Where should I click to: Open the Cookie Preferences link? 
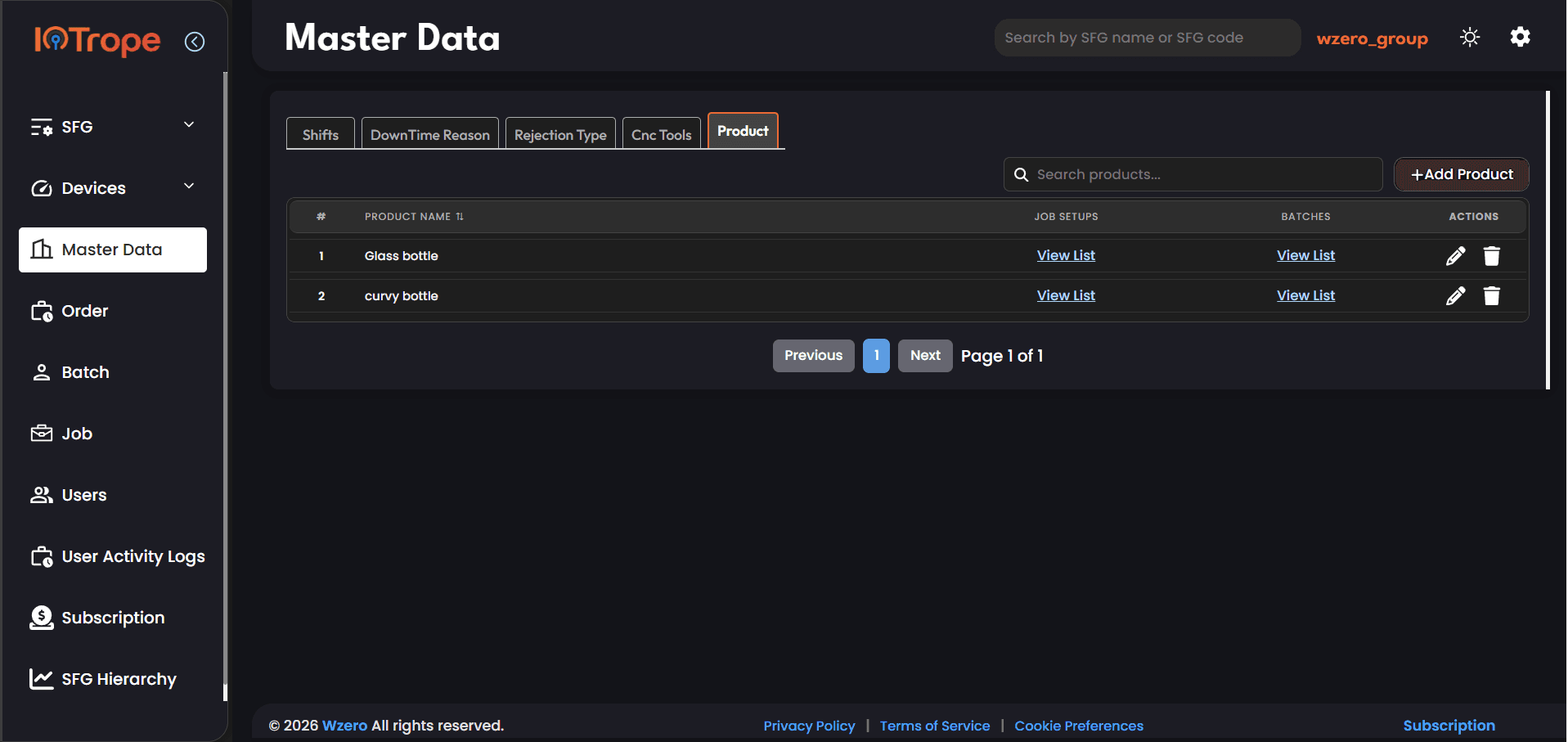1079,726
